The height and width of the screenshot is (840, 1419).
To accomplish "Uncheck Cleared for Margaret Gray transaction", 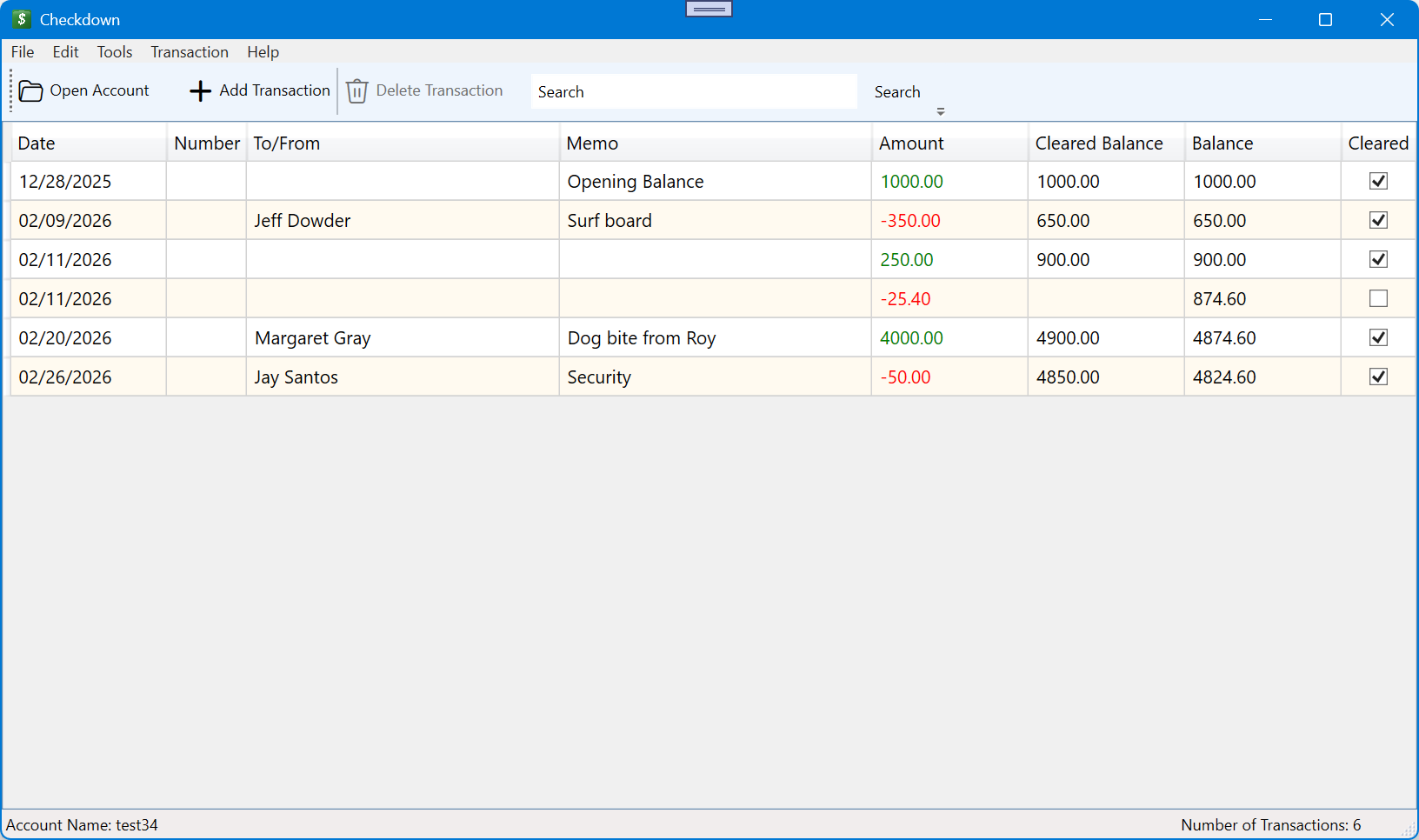I will [1378, 337].
